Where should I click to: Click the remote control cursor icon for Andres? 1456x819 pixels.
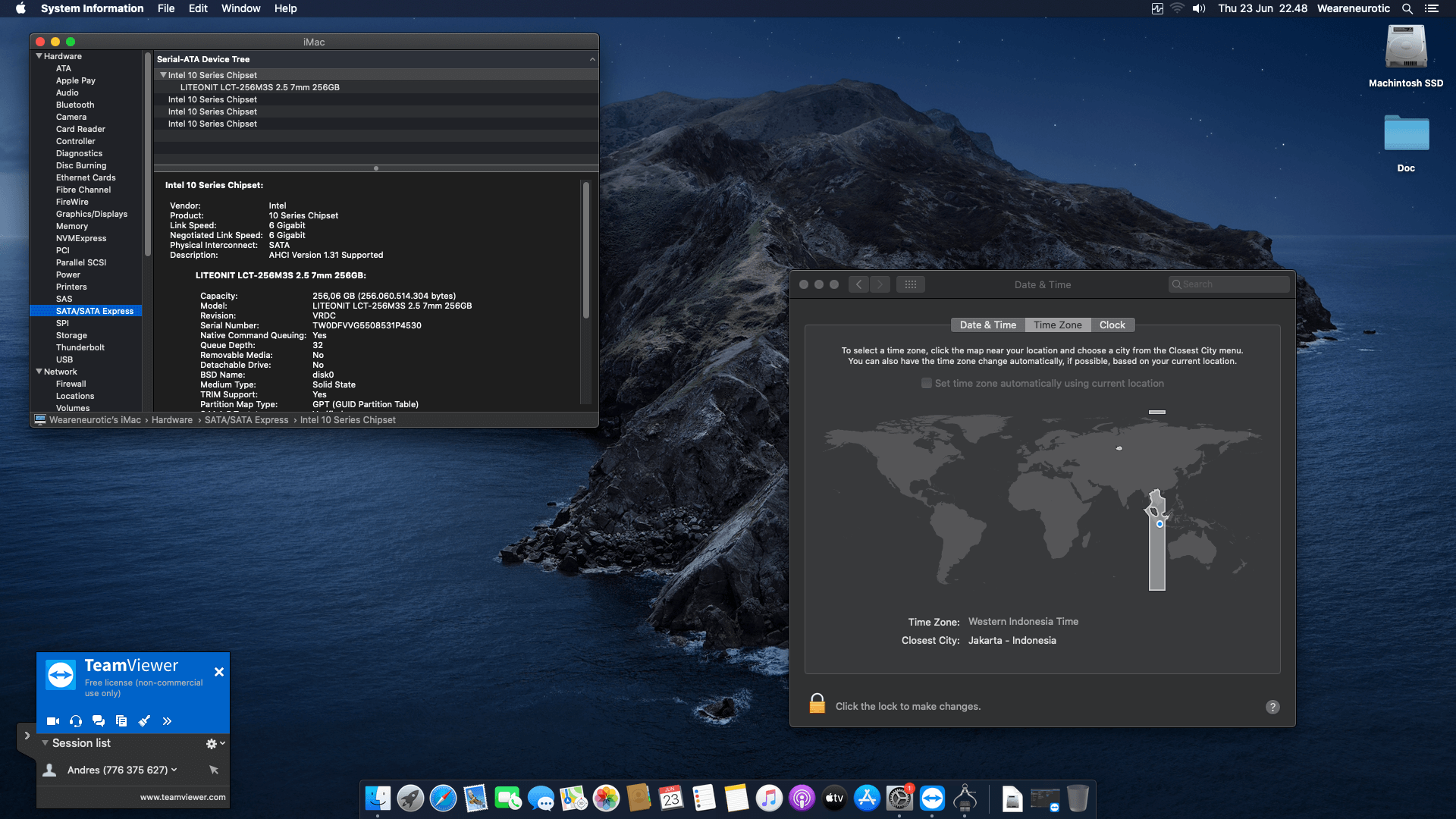(214, 770)
